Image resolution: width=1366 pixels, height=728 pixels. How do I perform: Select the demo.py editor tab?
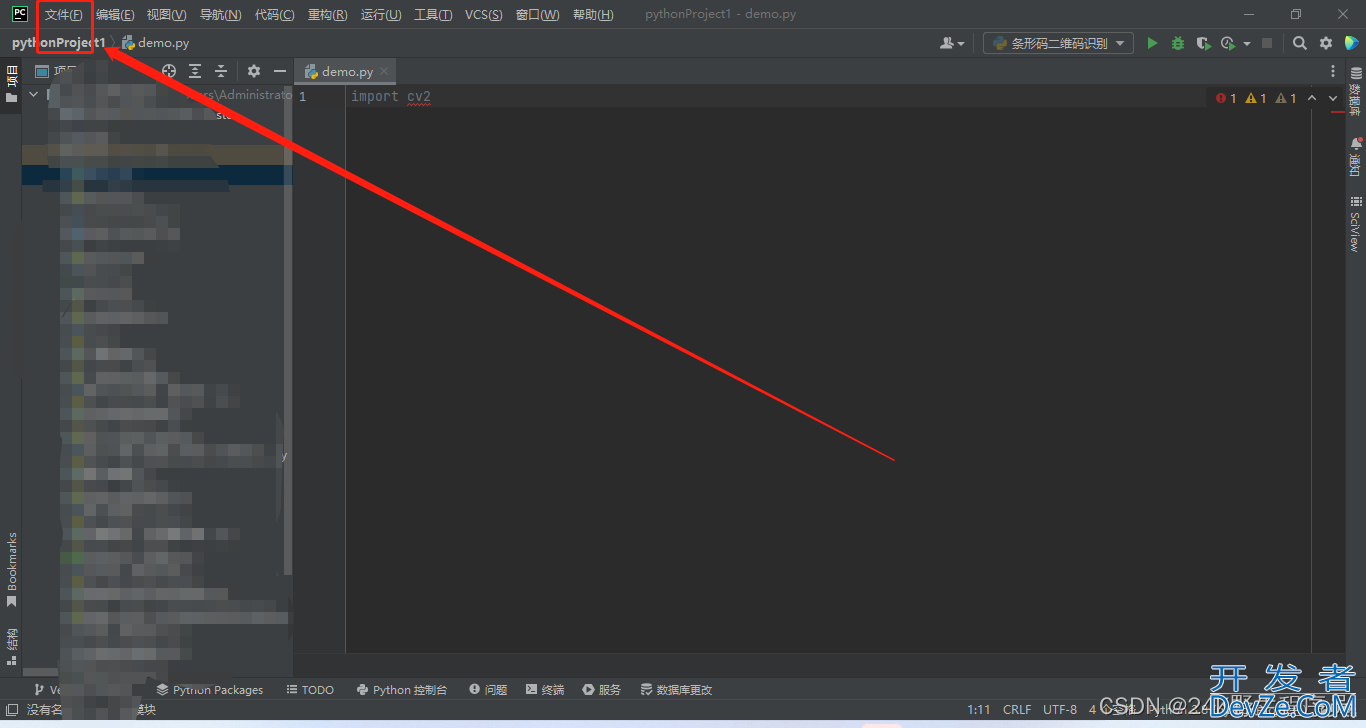[x=346, y=72]
